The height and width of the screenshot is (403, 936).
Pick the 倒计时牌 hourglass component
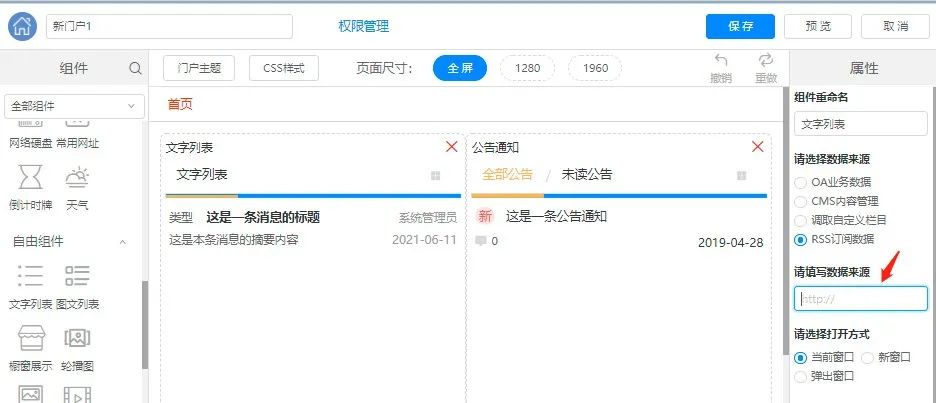point(30,177)
